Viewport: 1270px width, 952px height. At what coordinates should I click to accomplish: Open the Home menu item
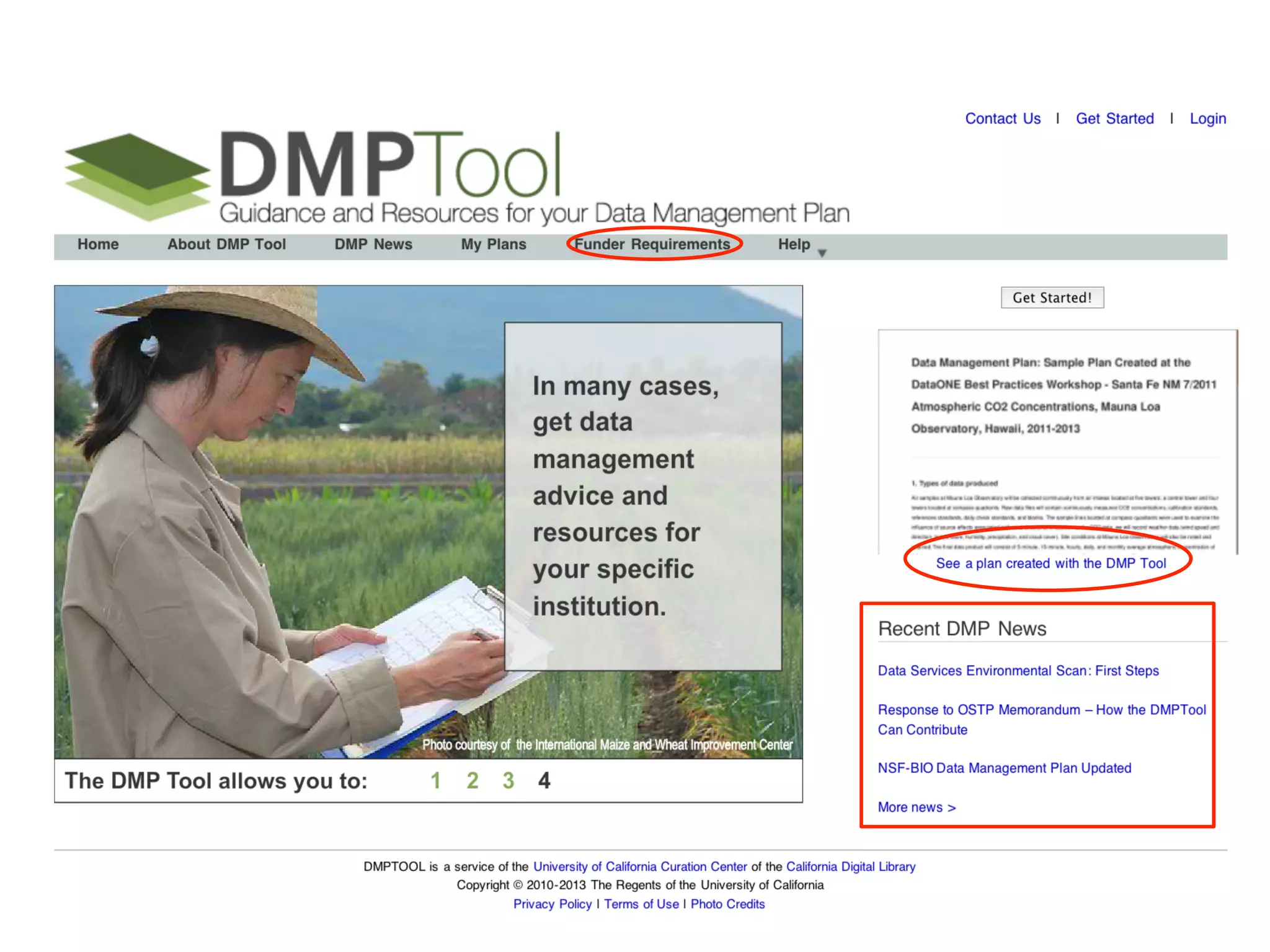tap(98, 245)
